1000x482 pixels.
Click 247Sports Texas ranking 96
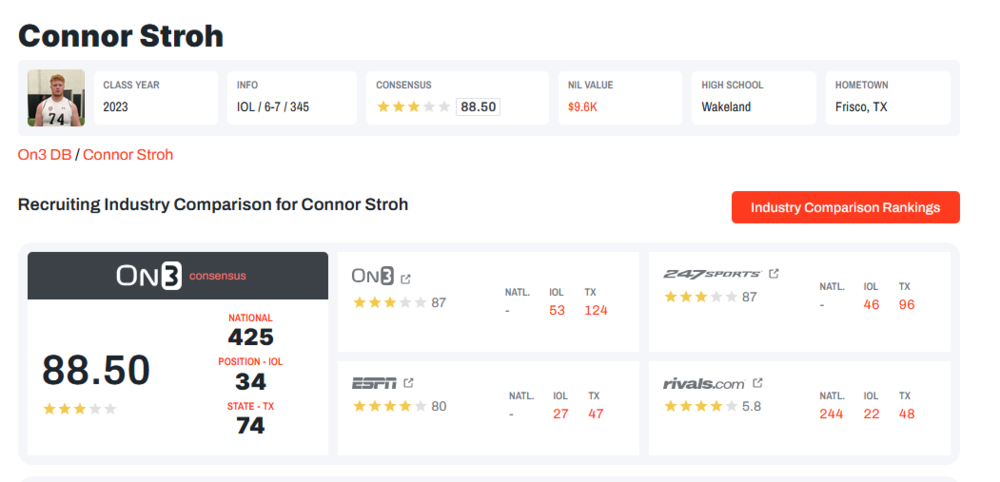pyautogui.click(x=906, y=304)
